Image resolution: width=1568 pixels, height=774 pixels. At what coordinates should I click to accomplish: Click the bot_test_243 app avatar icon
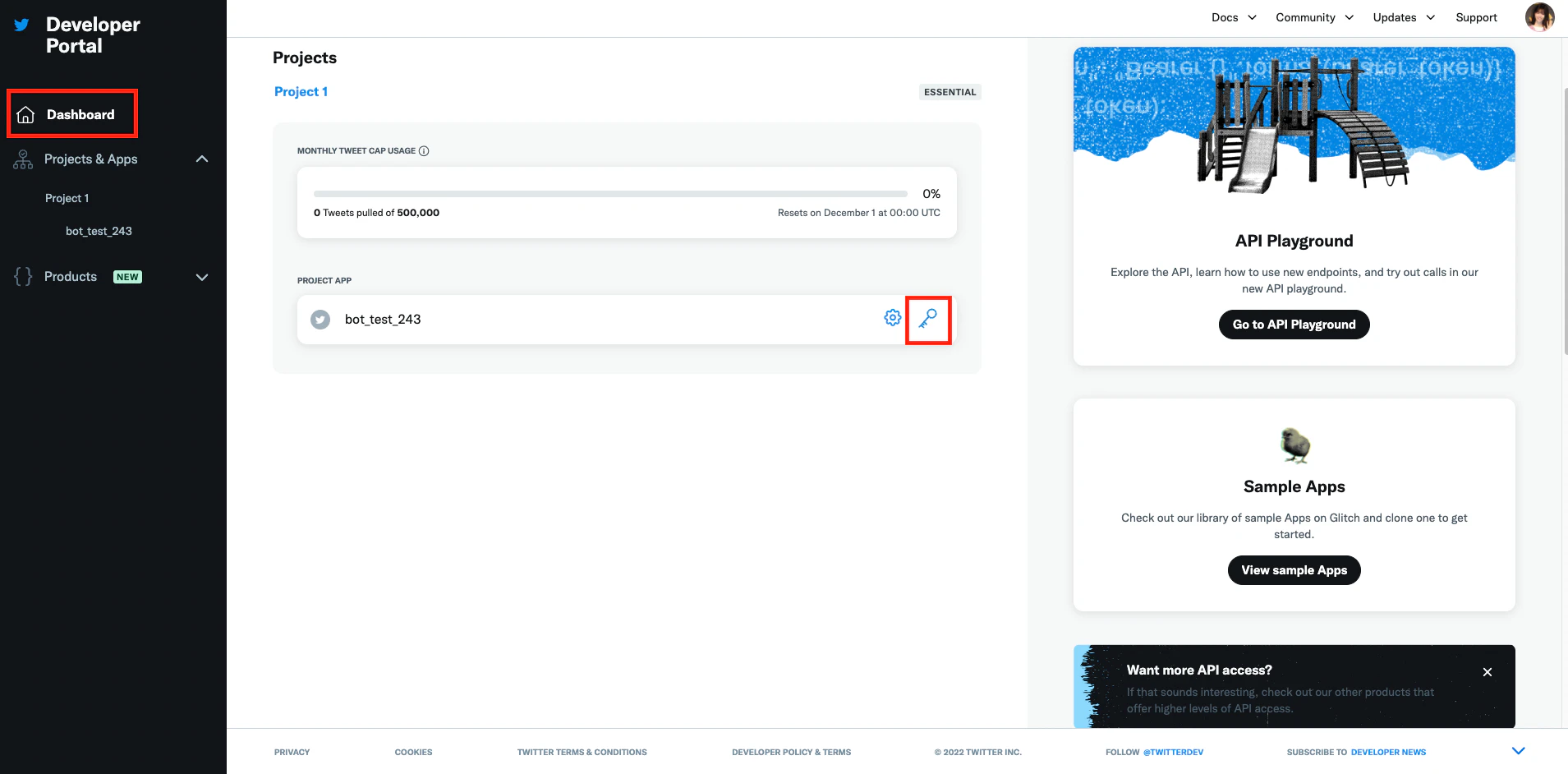(320, 320)
